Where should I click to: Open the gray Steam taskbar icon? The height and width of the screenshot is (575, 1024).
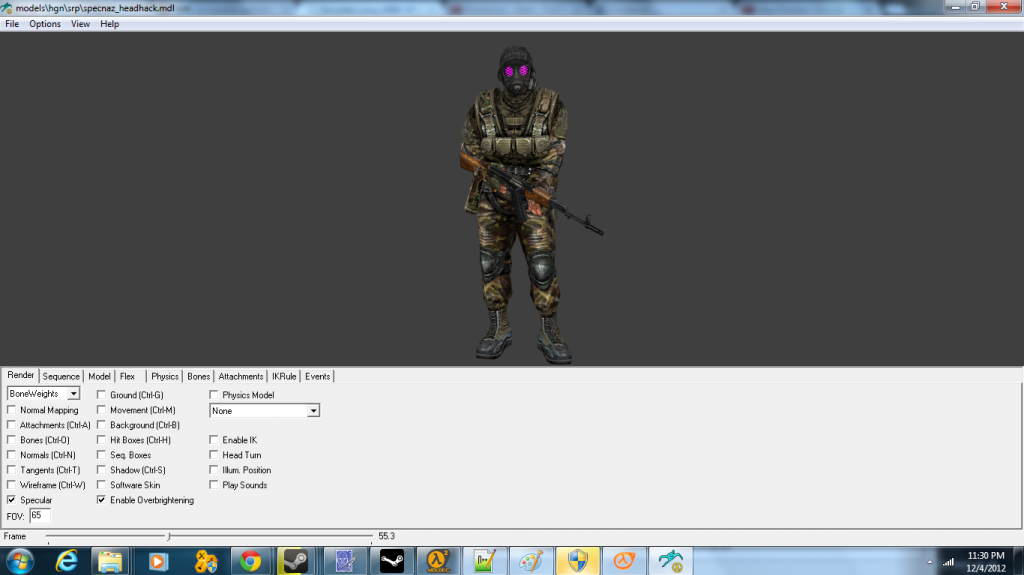(296, 561)
